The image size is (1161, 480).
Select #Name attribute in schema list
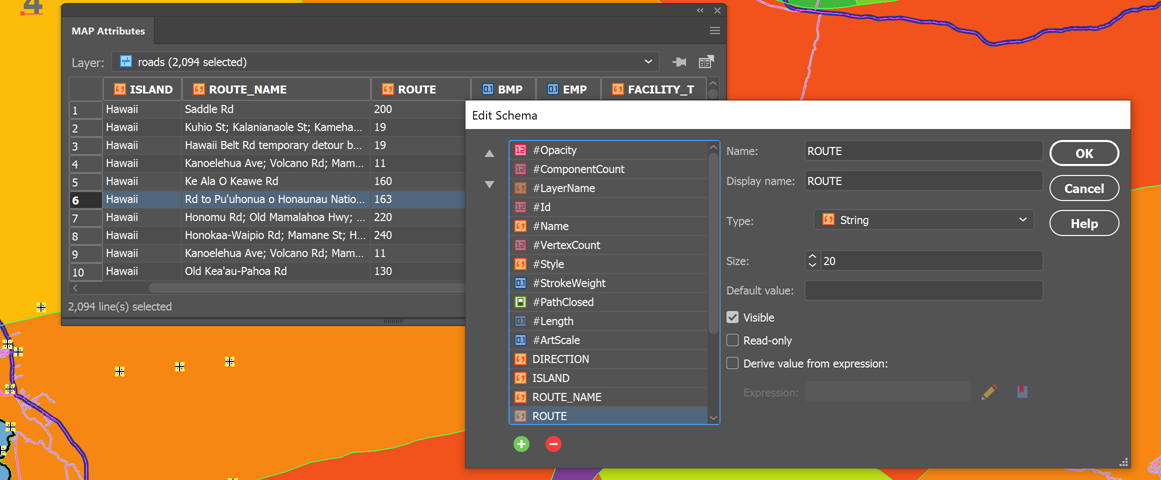pos(609,226)
